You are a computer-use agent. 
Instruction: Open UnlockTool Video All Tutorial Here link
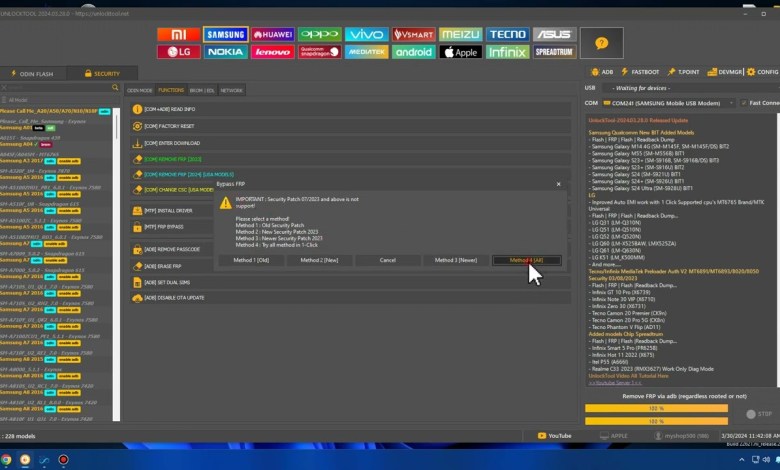pyautogui.click(x=628, y=376)
